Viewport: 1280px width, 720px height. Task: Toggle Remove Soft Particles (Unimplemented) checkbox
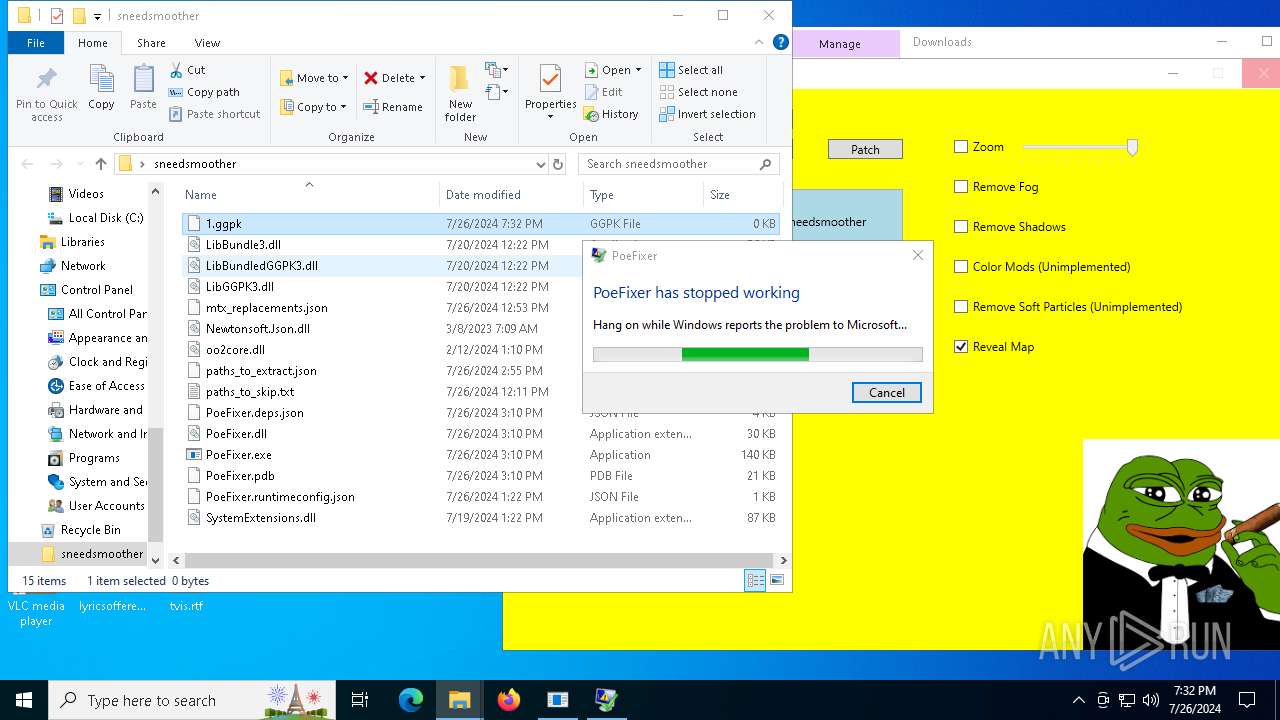[x=961, y=307]
